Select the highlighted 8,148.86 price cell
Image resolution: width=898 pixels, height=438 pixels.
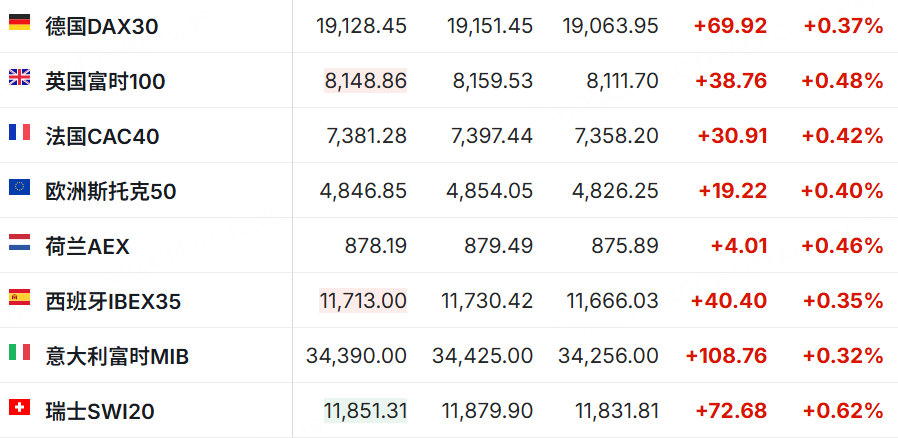365,81
